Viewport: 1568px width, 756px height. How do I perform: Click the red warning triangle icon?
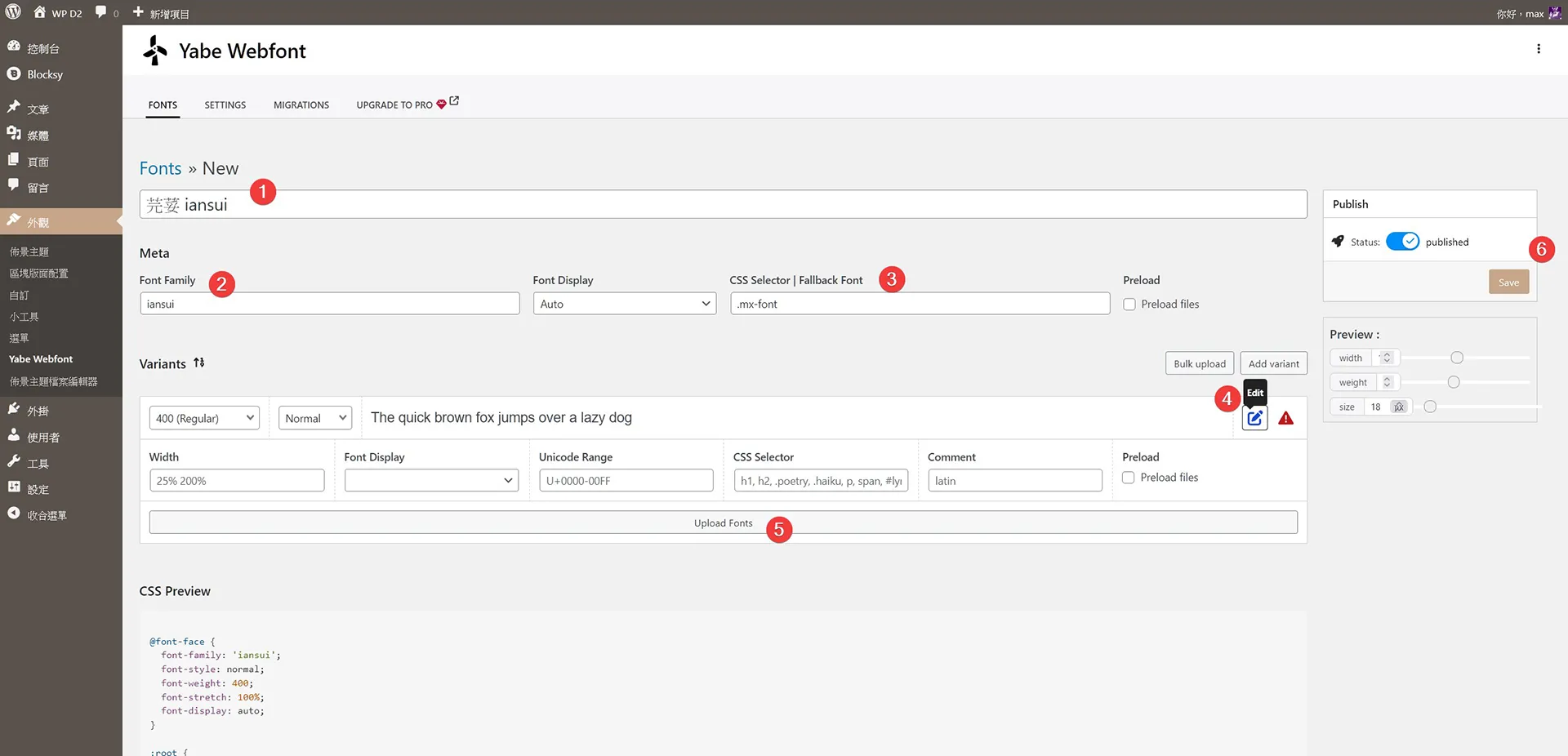click(x=1286, y=419)
